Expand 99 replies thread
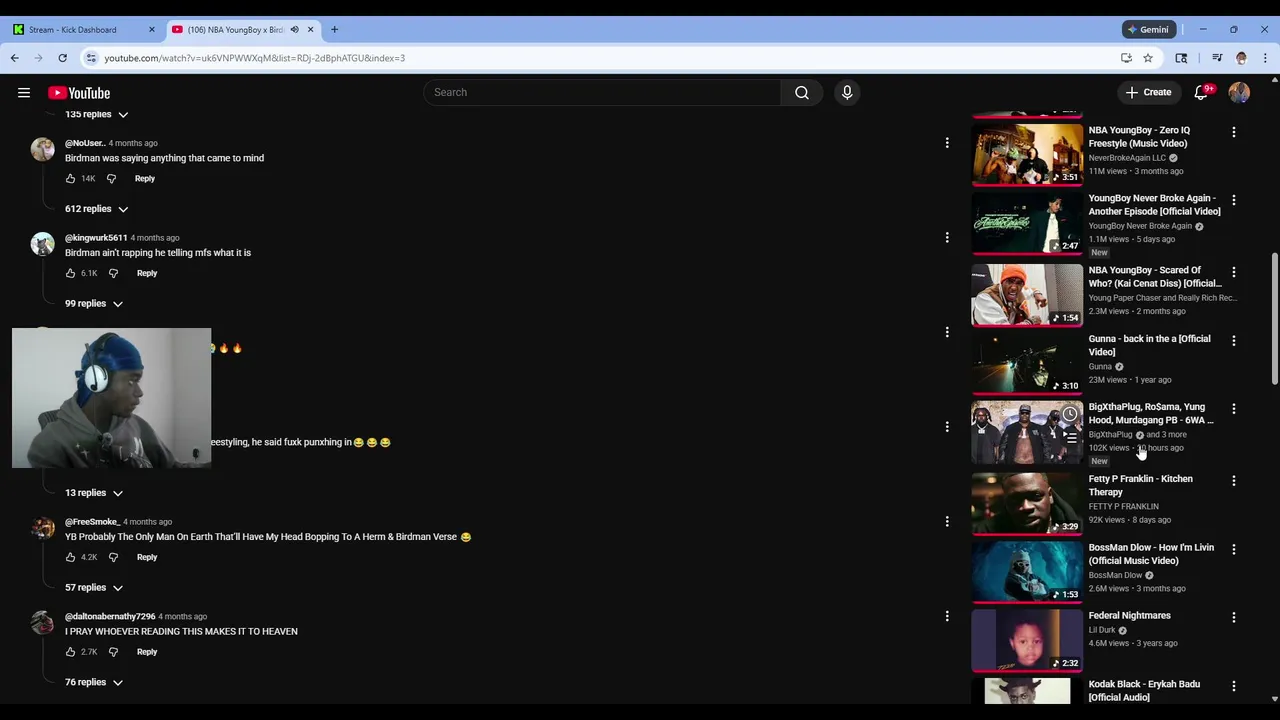Image resolution: width=1280 pixels, height=720 pixels. pyautogui.click(x=94, y=304)
